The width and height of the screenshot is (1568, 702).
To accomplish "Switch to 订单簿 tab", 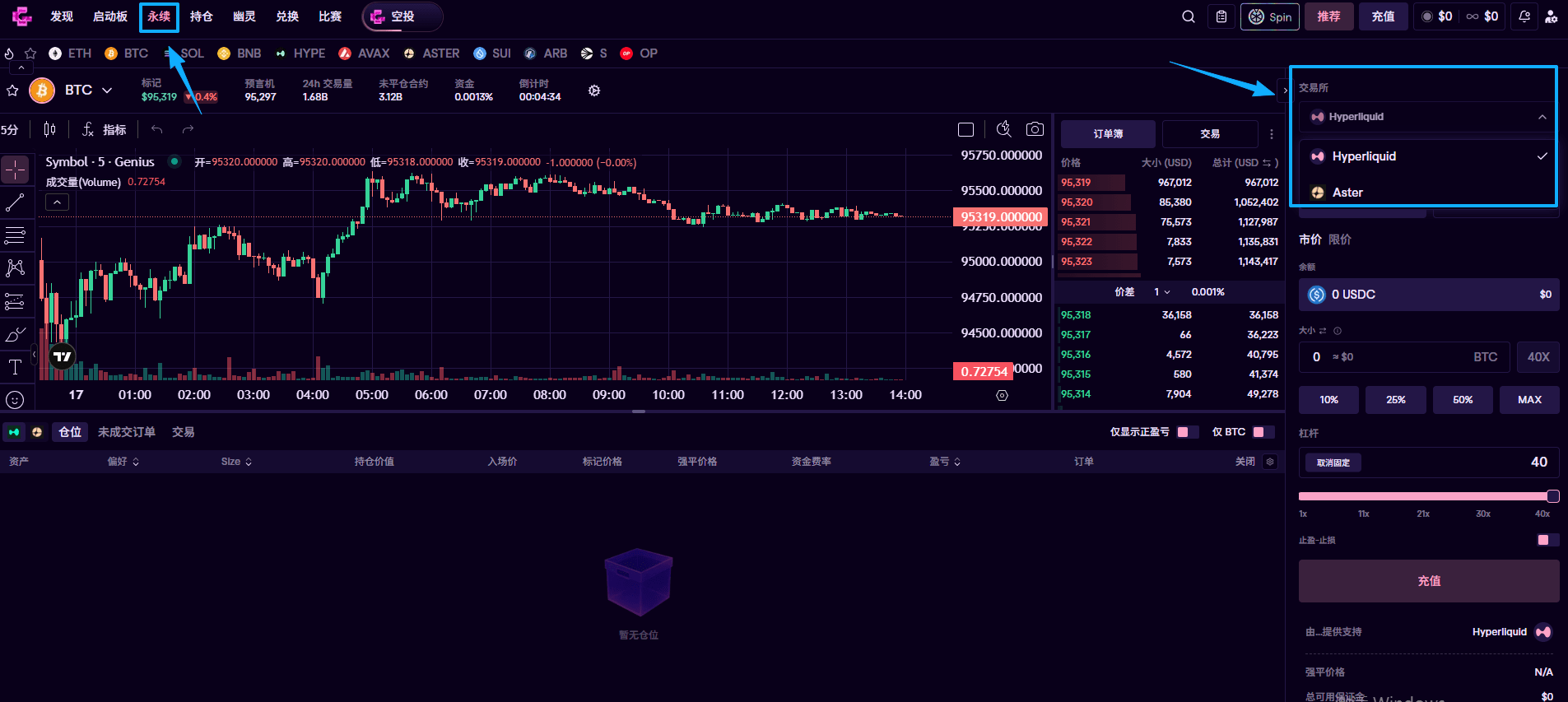I will click(1108, 133).
